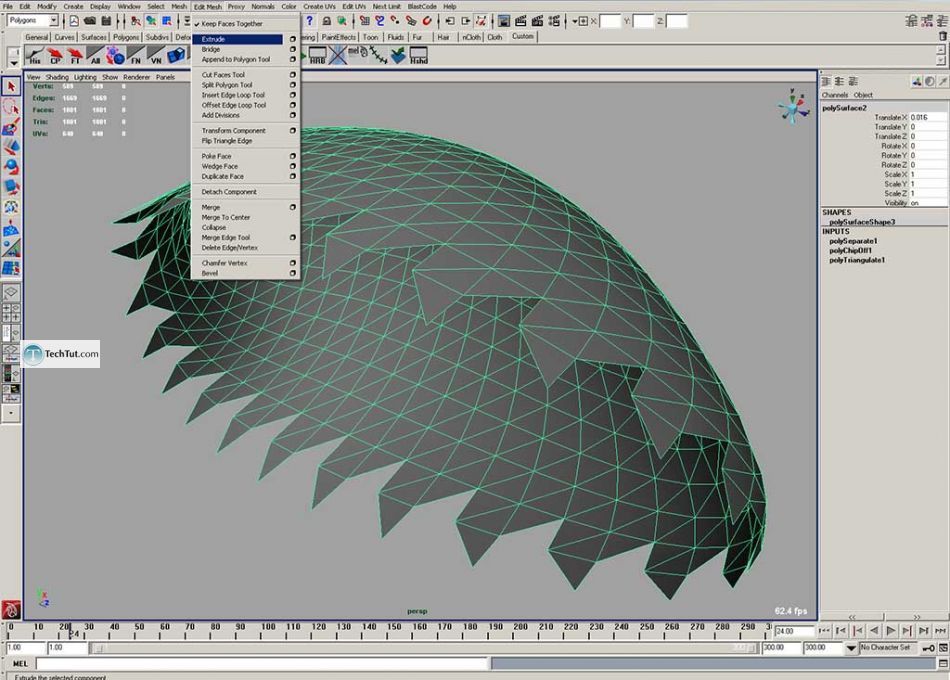Open Extrude options box
This screenshot has height=680, width=950.
pyautogui.click(x=293, y=39)
